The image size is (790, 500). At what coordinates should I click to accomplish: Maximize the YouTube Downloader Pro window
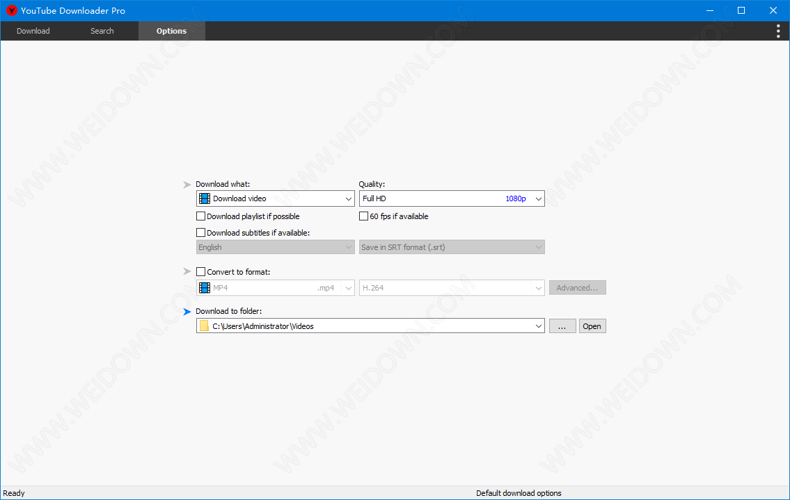pos(741,11)
